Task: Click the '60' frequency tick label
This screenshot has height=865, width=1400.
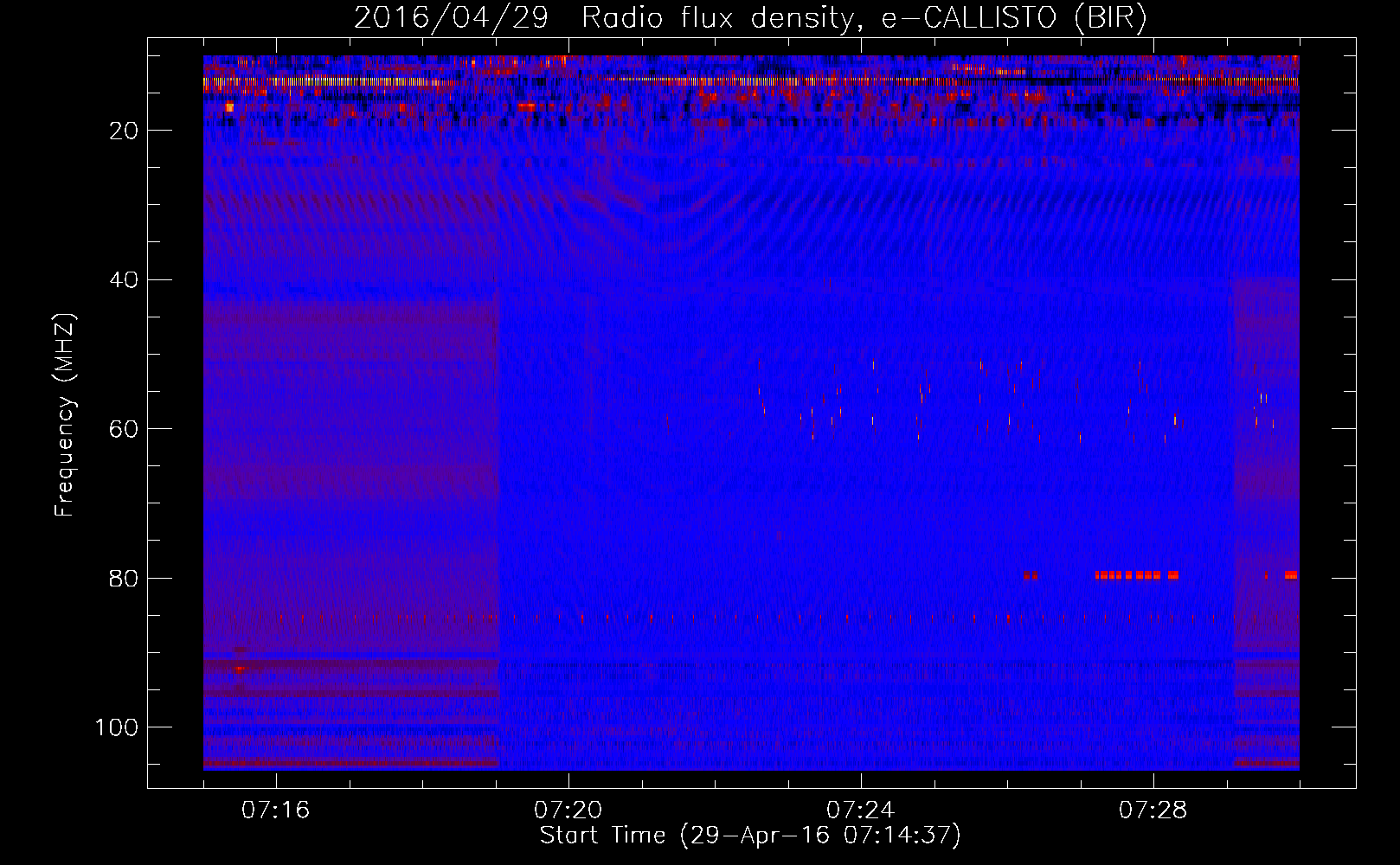Action: 125,429
